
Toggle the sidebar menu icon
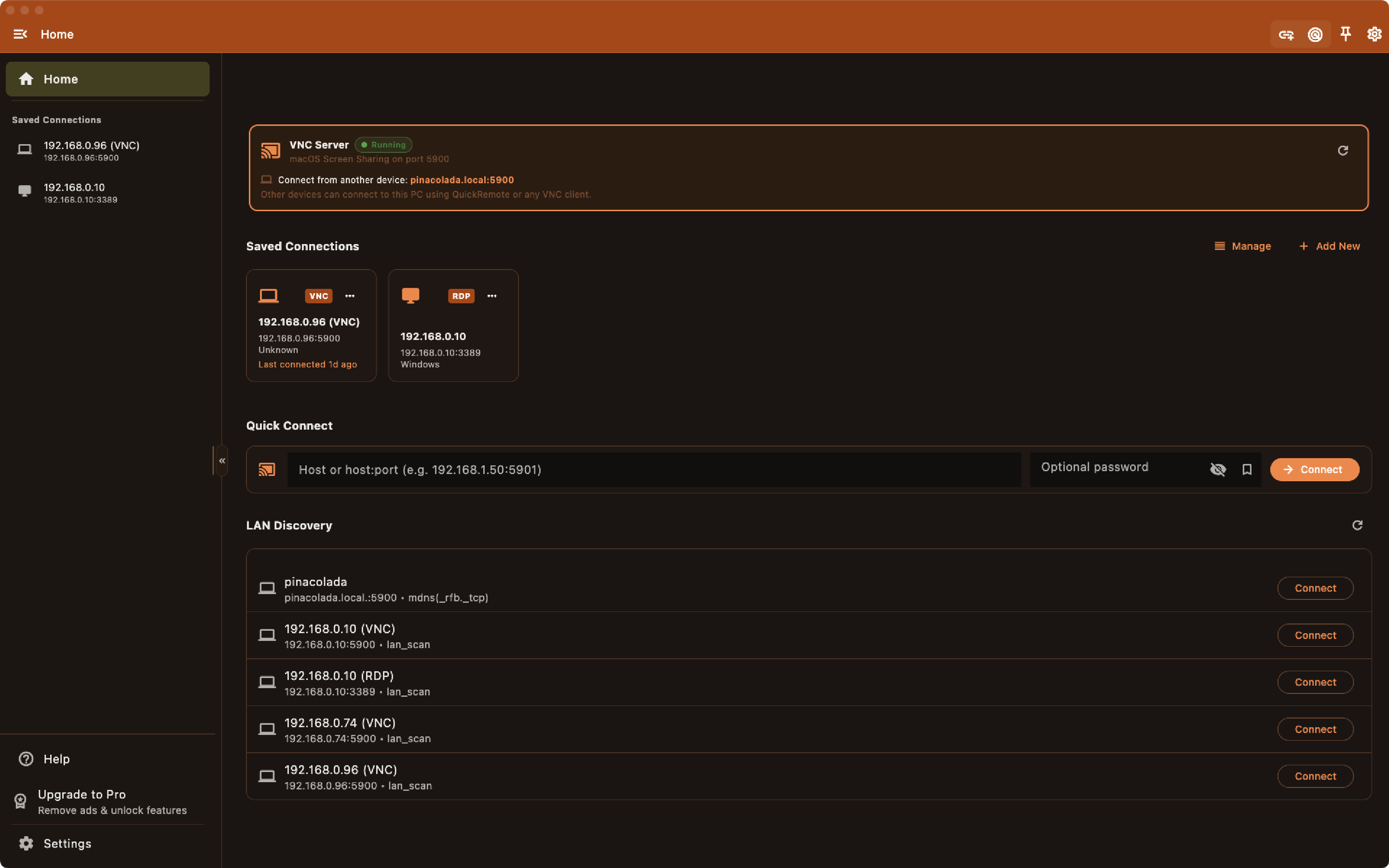coord(20,34)
